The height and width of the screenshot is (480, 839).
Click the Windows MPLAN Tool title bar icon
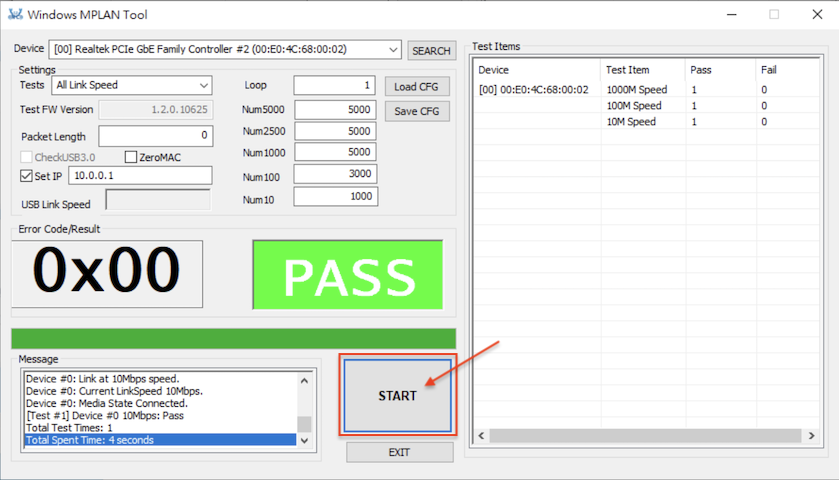pos(15,14)
